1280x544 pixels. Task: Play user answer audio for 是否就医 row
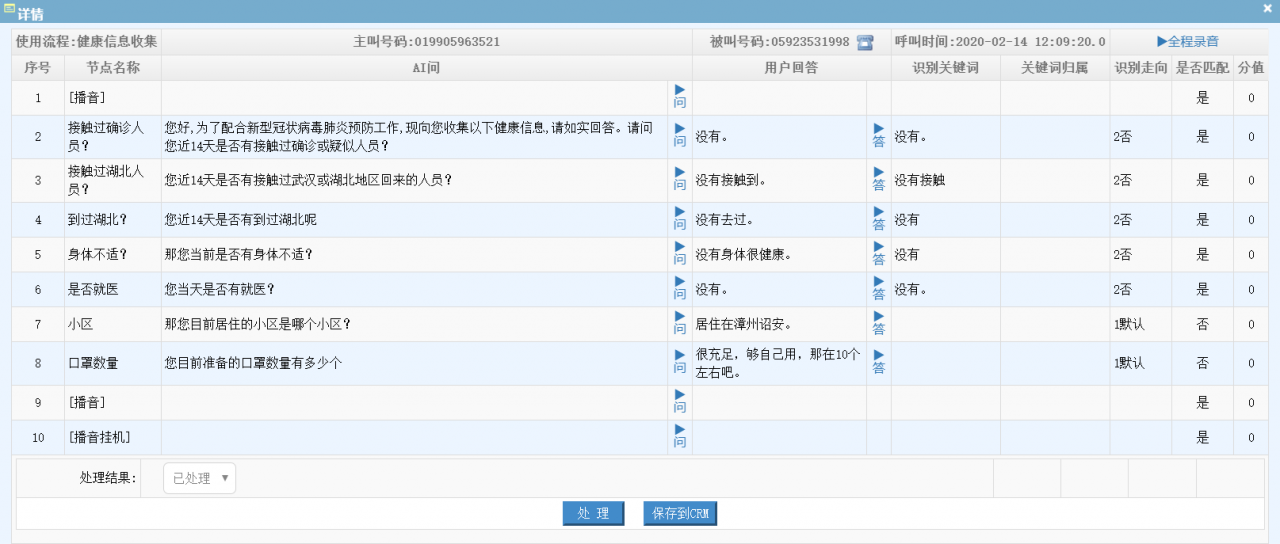click(879, 289)
